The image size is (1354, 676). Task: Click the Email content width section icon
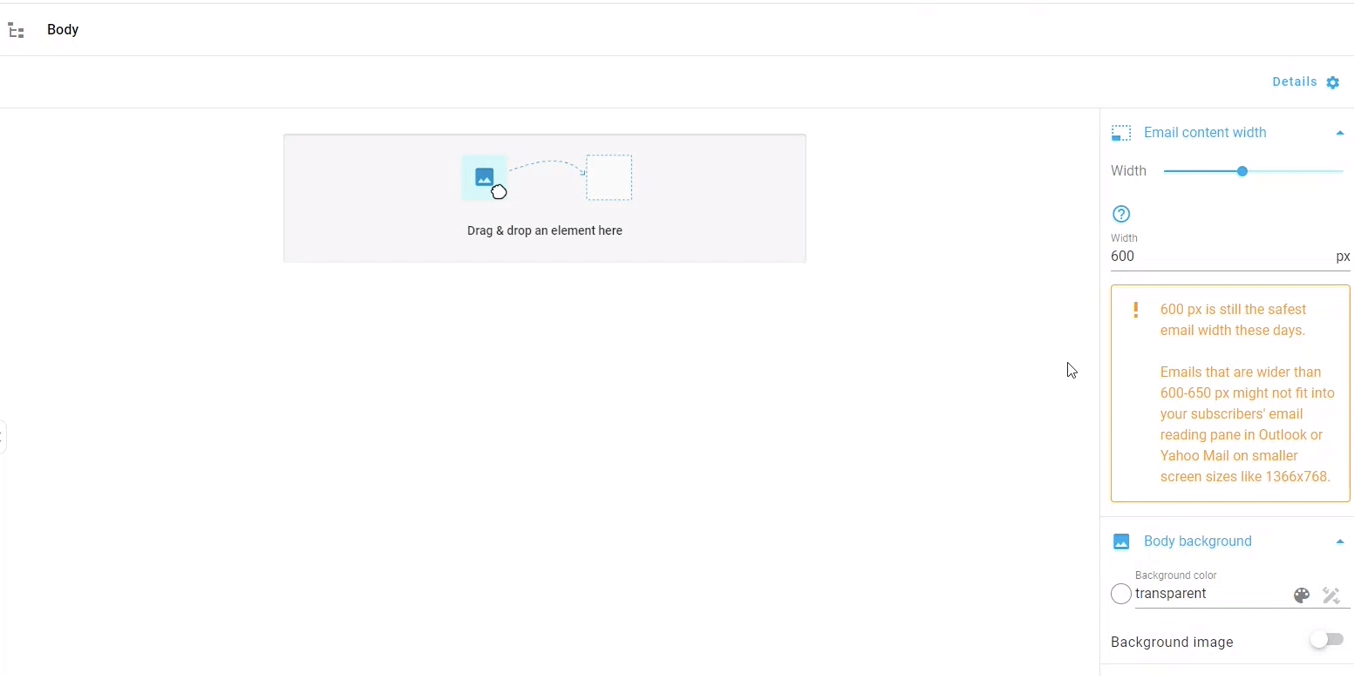(1121, 132)
